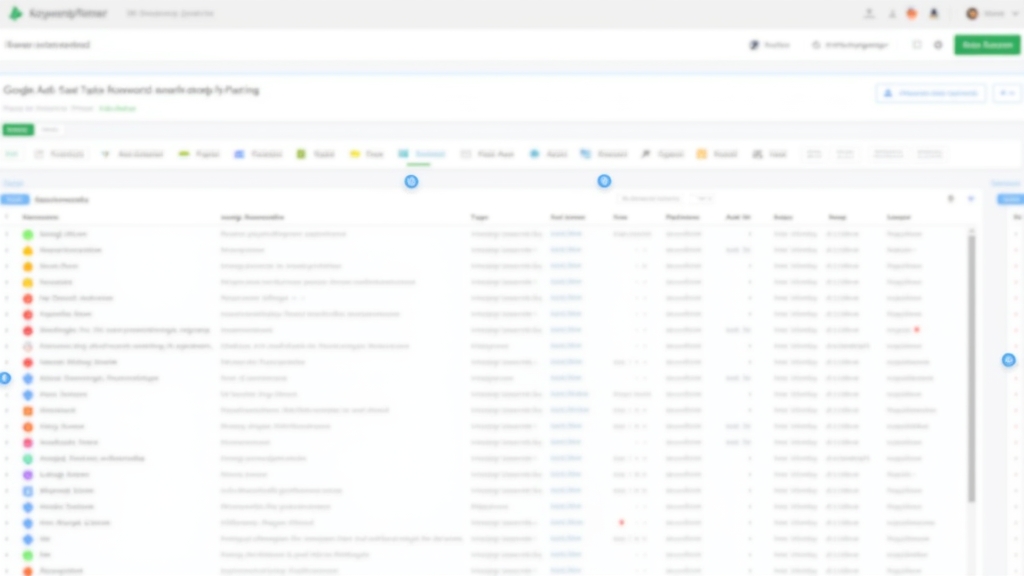
Task: Click the green pill tab under the page title
Action: (x=18, y=129)
